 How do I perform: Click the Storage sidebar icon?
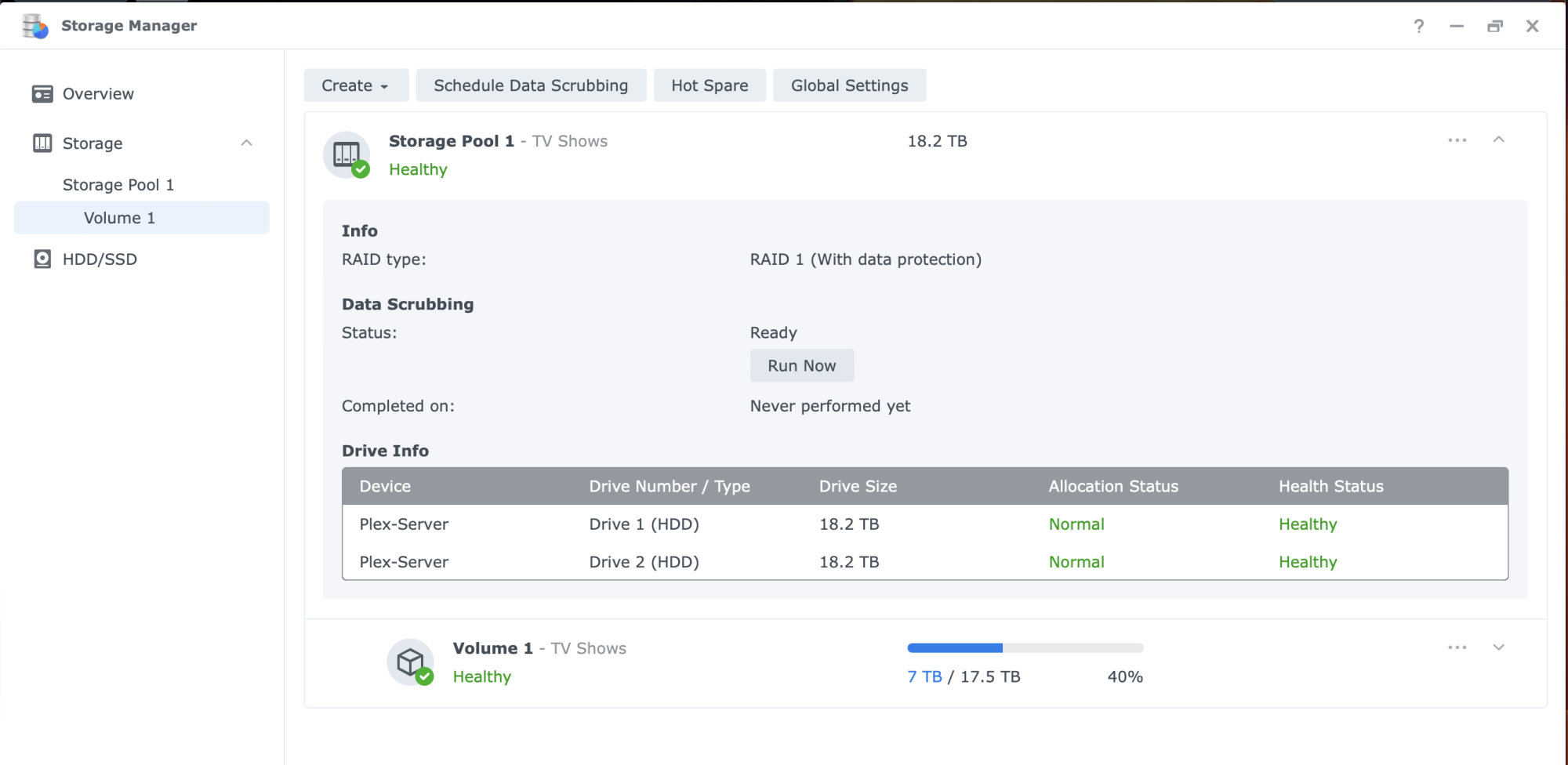tap(42, 143)
